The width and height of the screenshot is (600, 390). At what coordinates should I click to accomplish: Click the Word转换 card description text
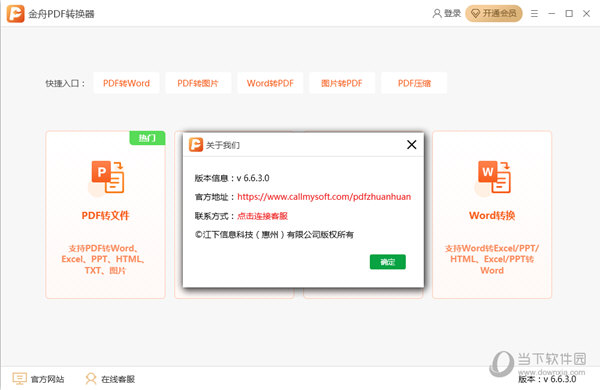click(492, 259)
